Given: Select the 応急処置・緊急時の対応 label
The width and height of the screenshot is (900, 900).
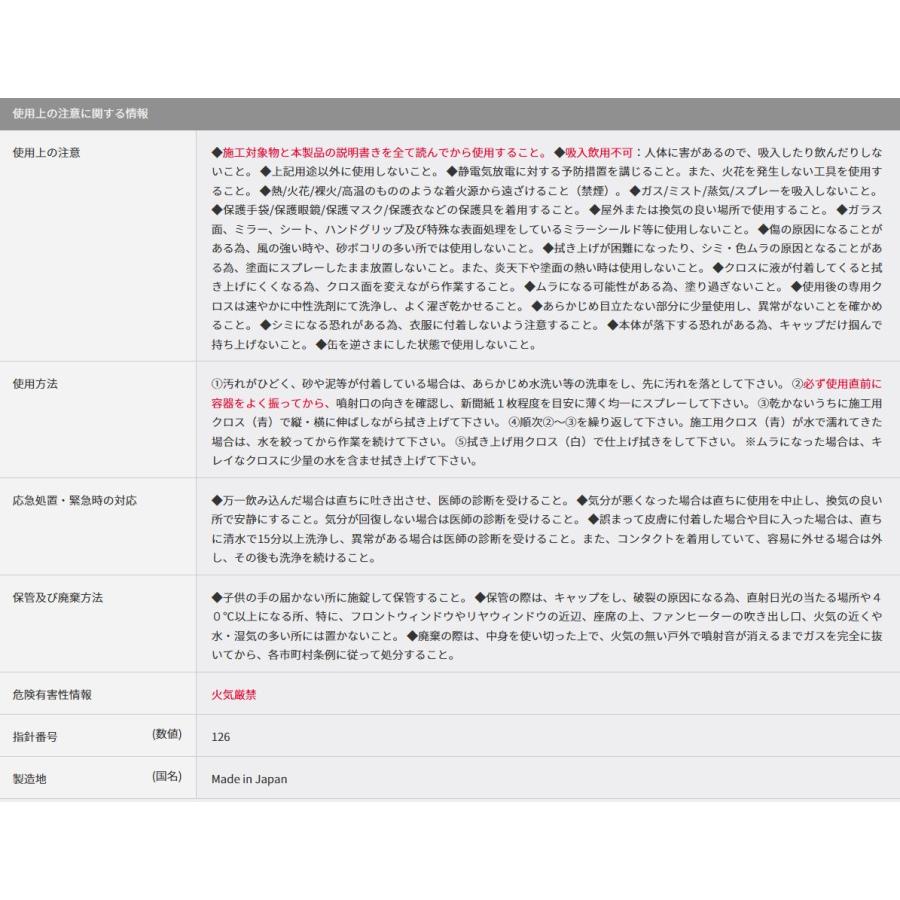Looking at the screenshot, I should tap(75, 501).
